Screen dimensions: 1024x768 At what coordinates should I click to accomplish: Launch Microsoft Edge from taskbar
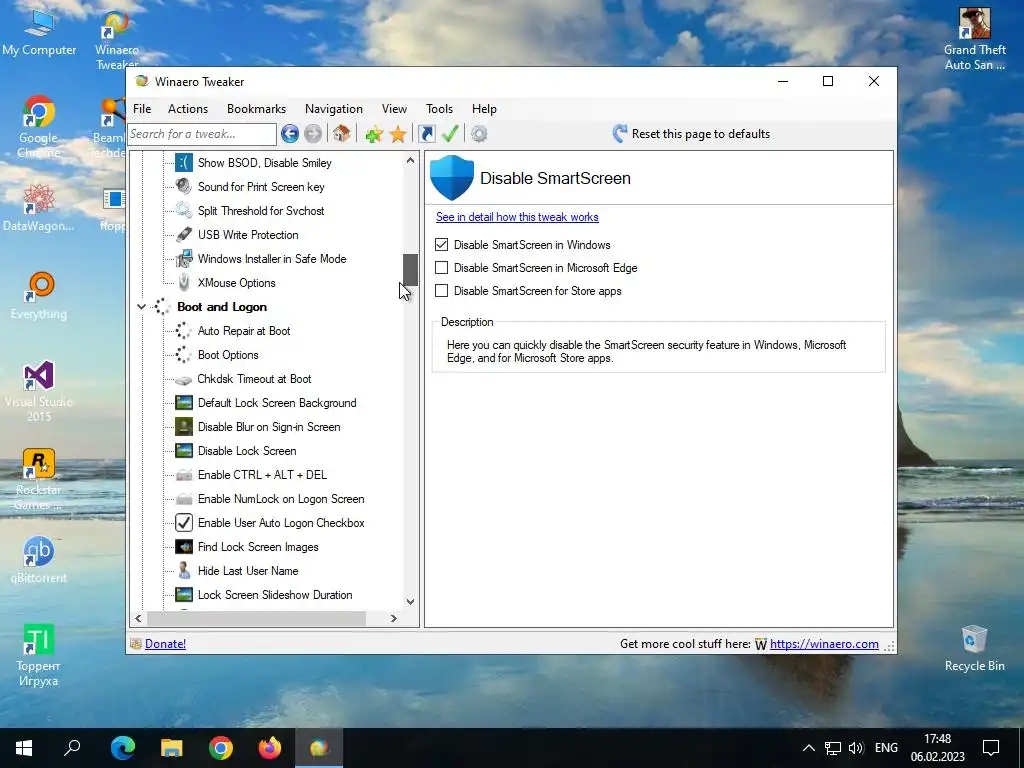(123, 748)
